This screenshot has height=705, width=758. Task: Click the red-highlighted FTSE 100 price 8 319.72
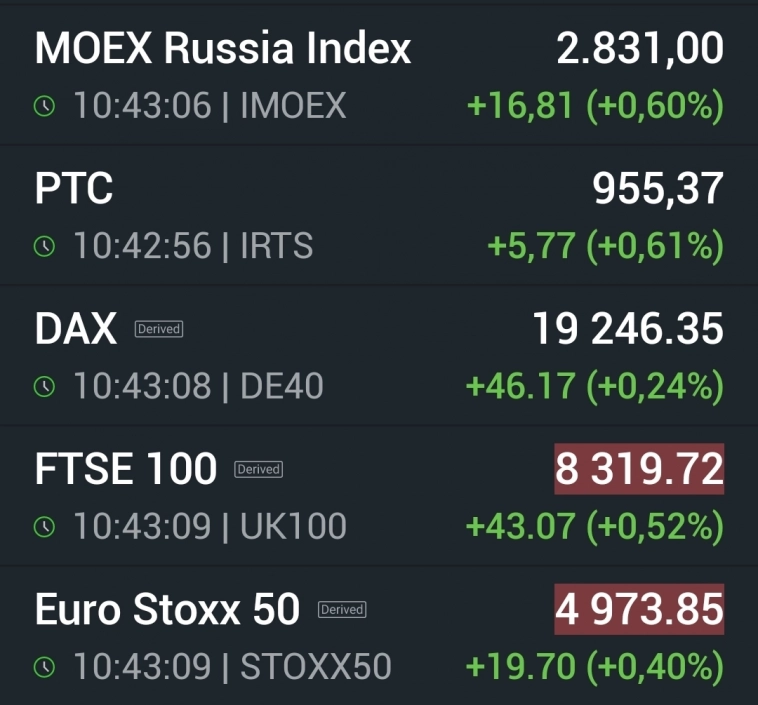[639, 469]
